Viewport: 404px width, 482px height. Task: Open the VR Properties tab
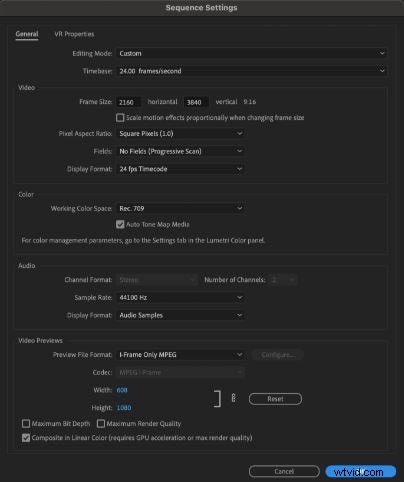point(74,34)
